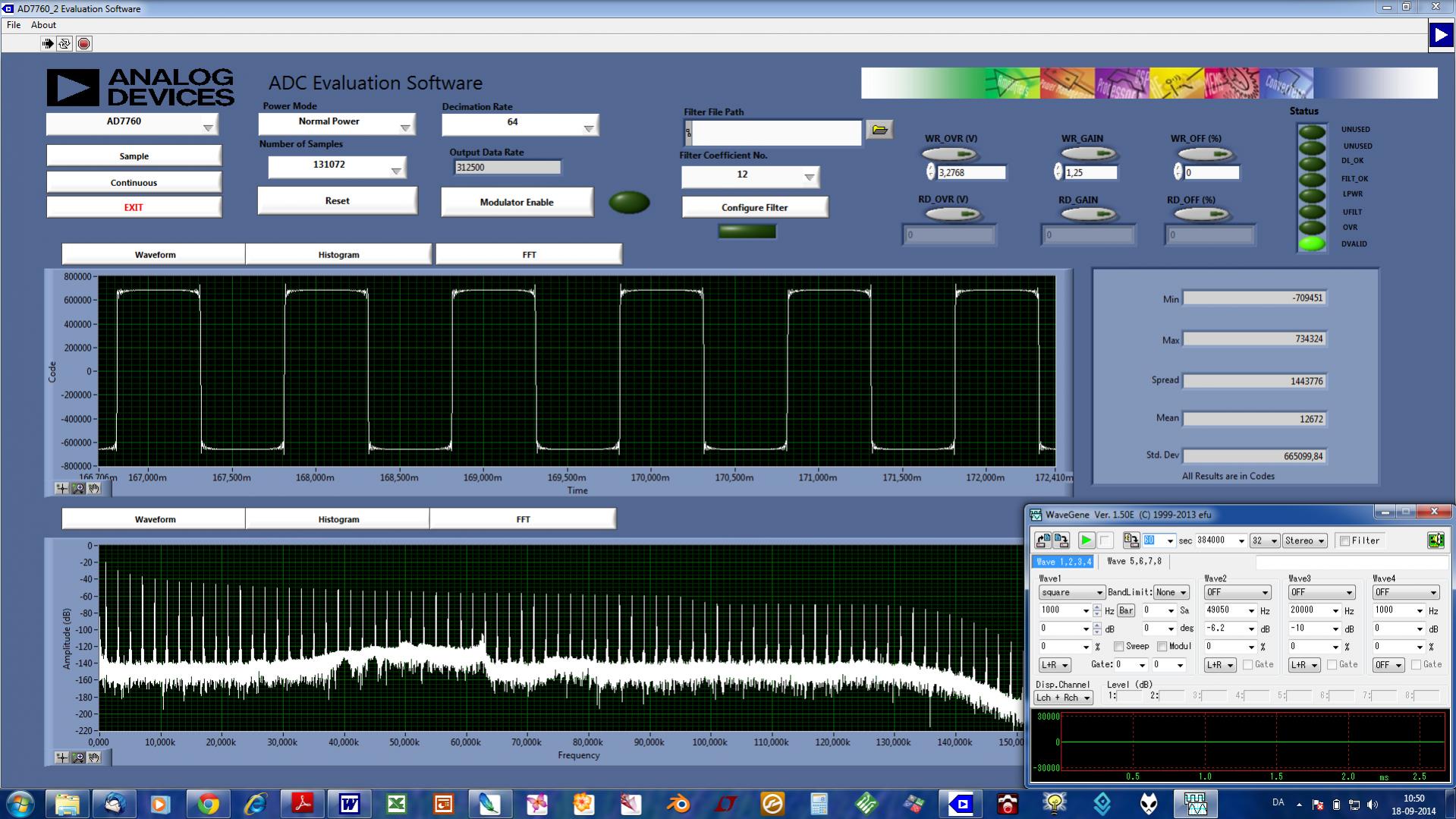Image resolution: width=1456 pixels, height=819 pixels.
Task: Click the Wave1 Bar button
Action: point(1126,610)
